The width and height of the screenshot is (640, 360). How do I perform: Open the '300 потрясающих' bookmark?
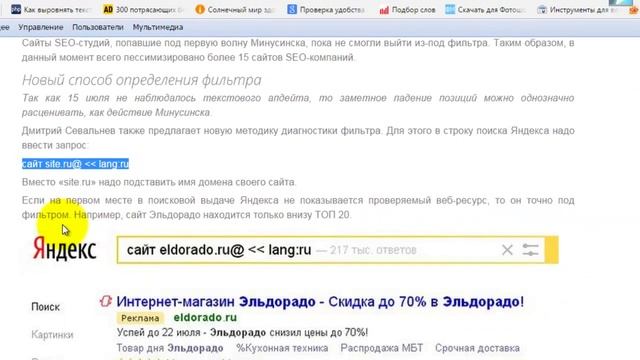(144, 9)
